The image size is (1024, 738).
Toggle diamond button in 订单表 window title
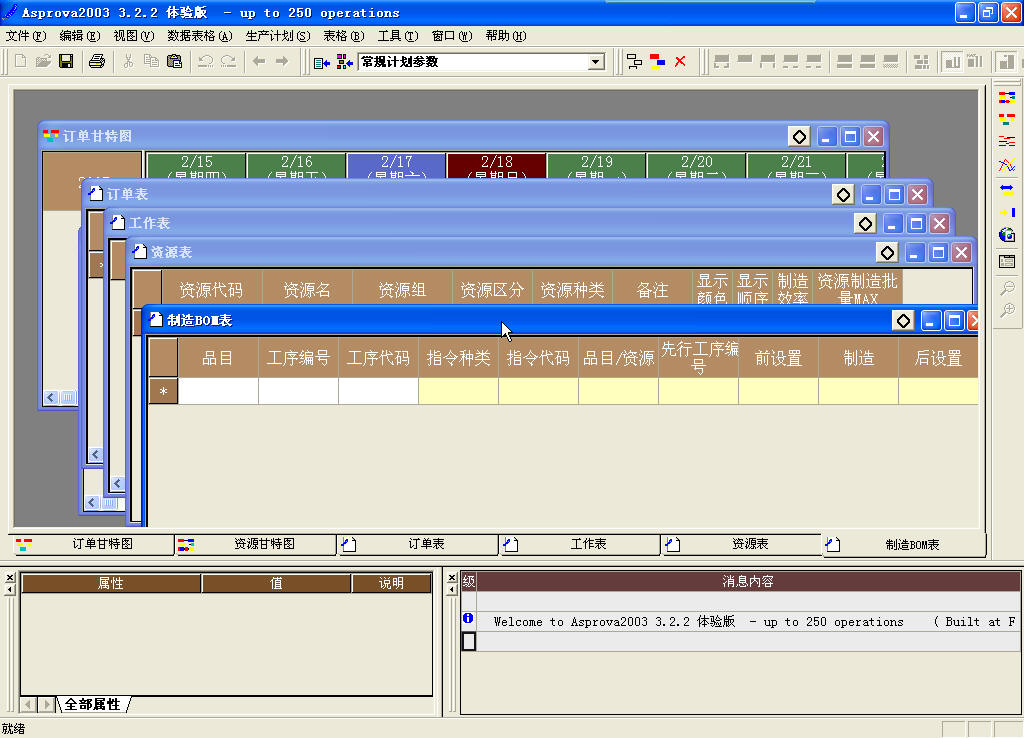click(843, 195)
